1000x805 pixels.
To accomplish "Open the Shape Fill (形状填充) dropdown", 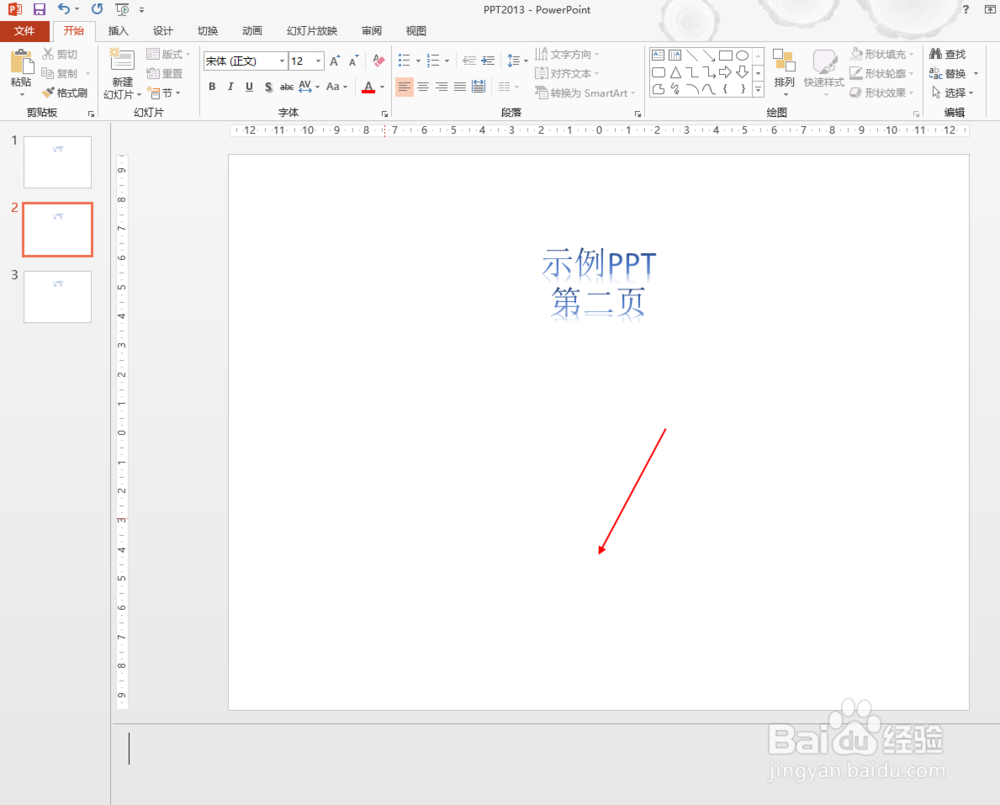I will [882, 54].
